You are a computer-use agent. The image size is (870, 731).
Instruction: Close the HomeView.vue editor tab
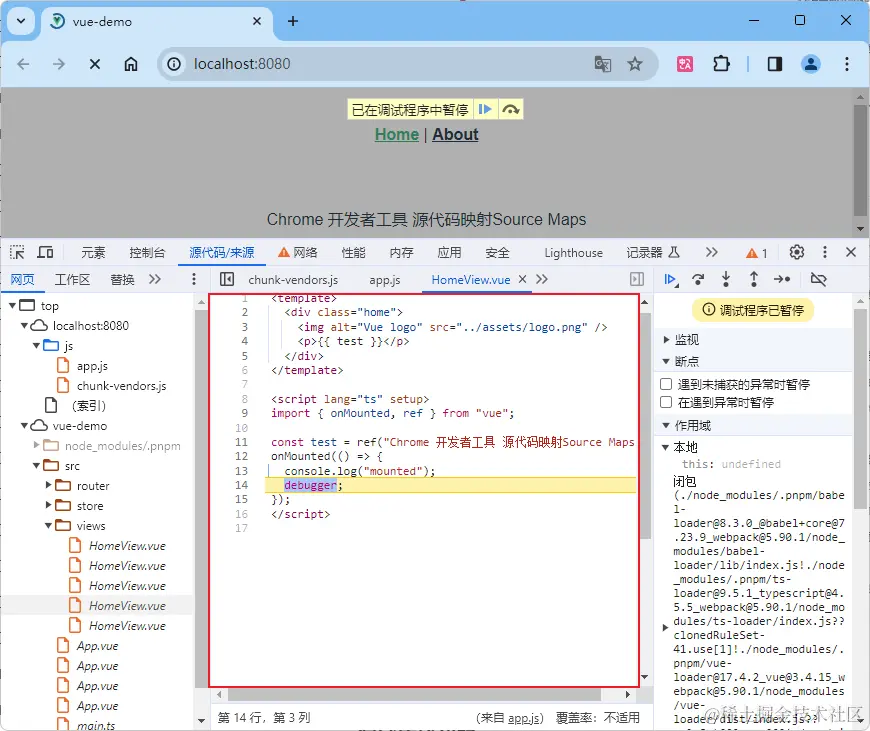click(x=522, y=279)
